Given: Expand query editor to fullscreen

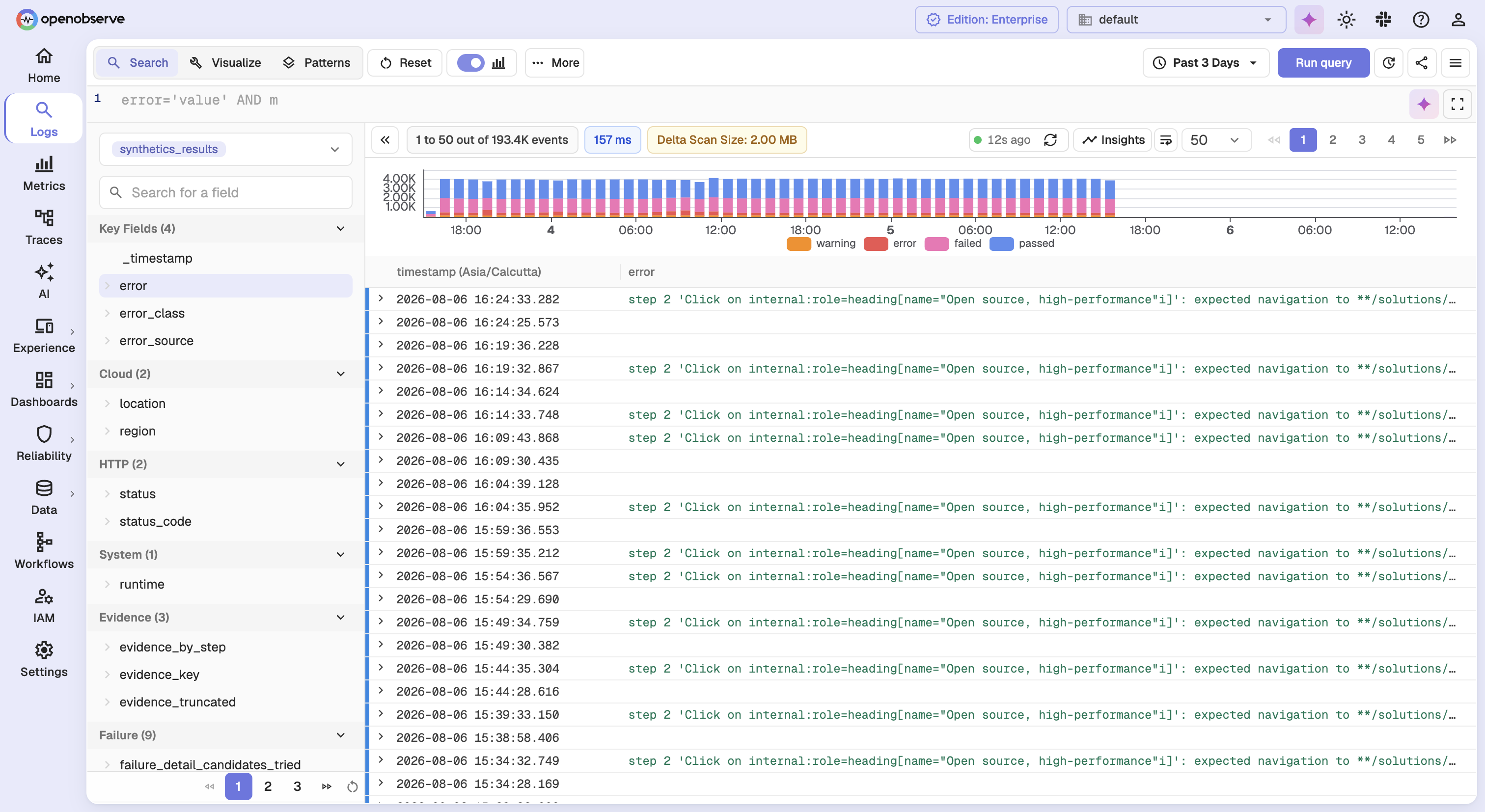Looking at the screenshot, I should (x=1457, y=104).
